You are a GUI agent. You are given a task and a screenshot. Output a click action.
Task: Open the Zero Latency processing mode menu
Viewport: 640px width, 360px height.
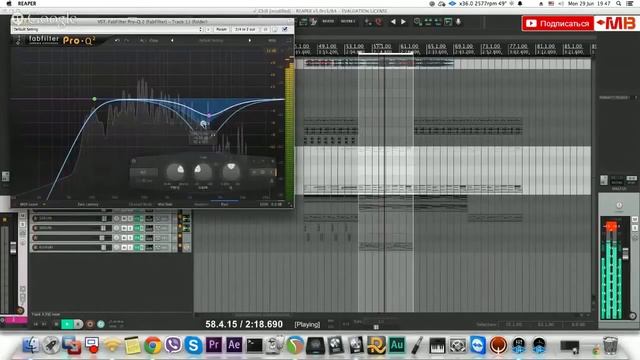pyautogui.click(x=88, y=204)
